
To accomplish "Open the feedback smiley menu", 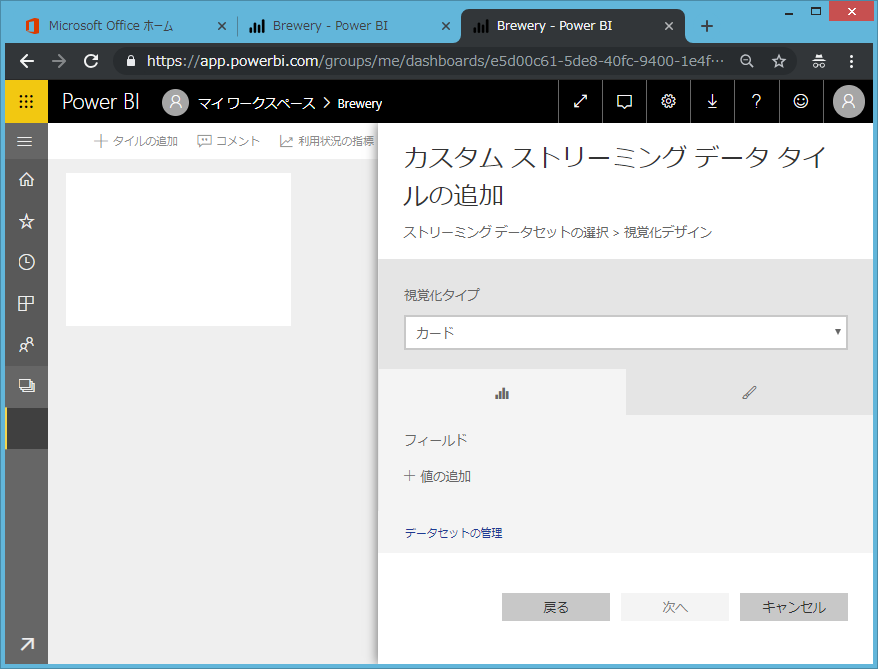I will (801, 101).
